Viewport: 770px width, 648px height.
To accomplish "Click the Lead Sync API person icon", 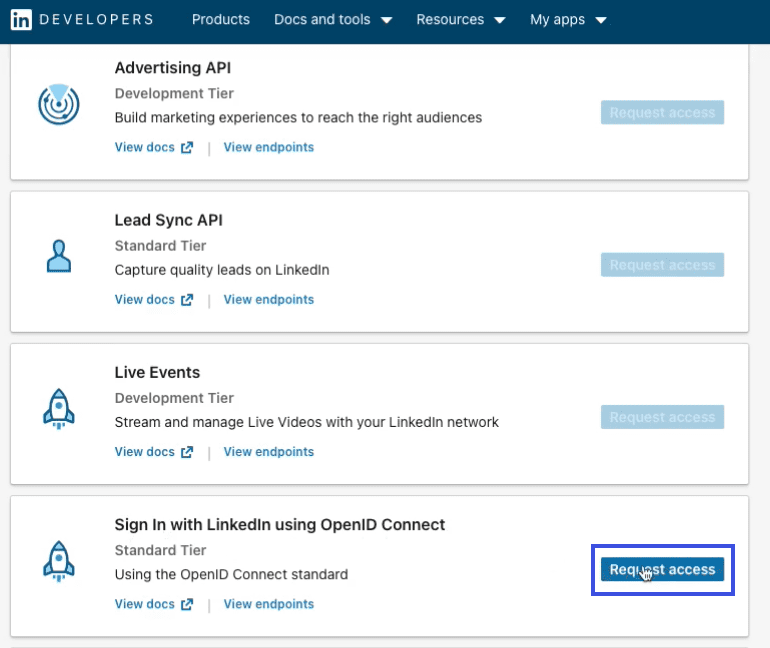I will (x=59, y=256).
